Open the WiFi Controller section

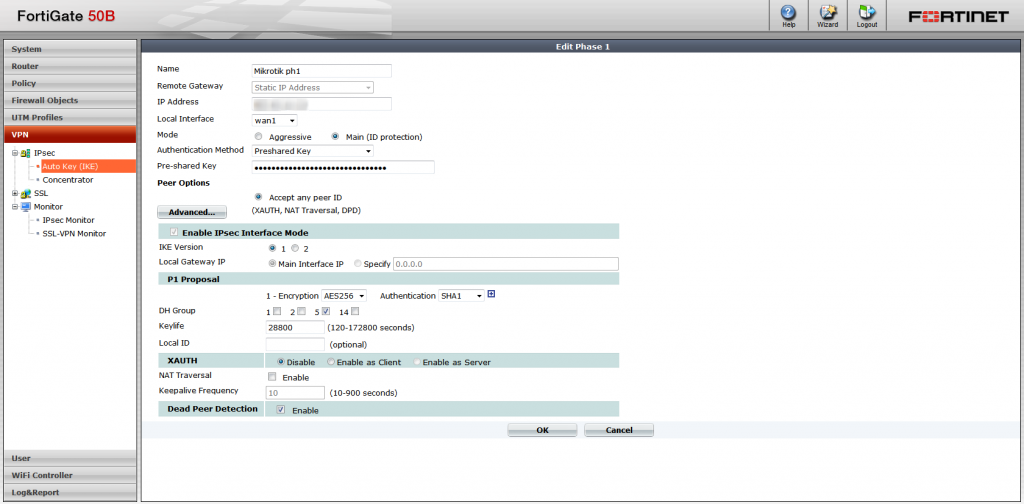tap(70, 475)
